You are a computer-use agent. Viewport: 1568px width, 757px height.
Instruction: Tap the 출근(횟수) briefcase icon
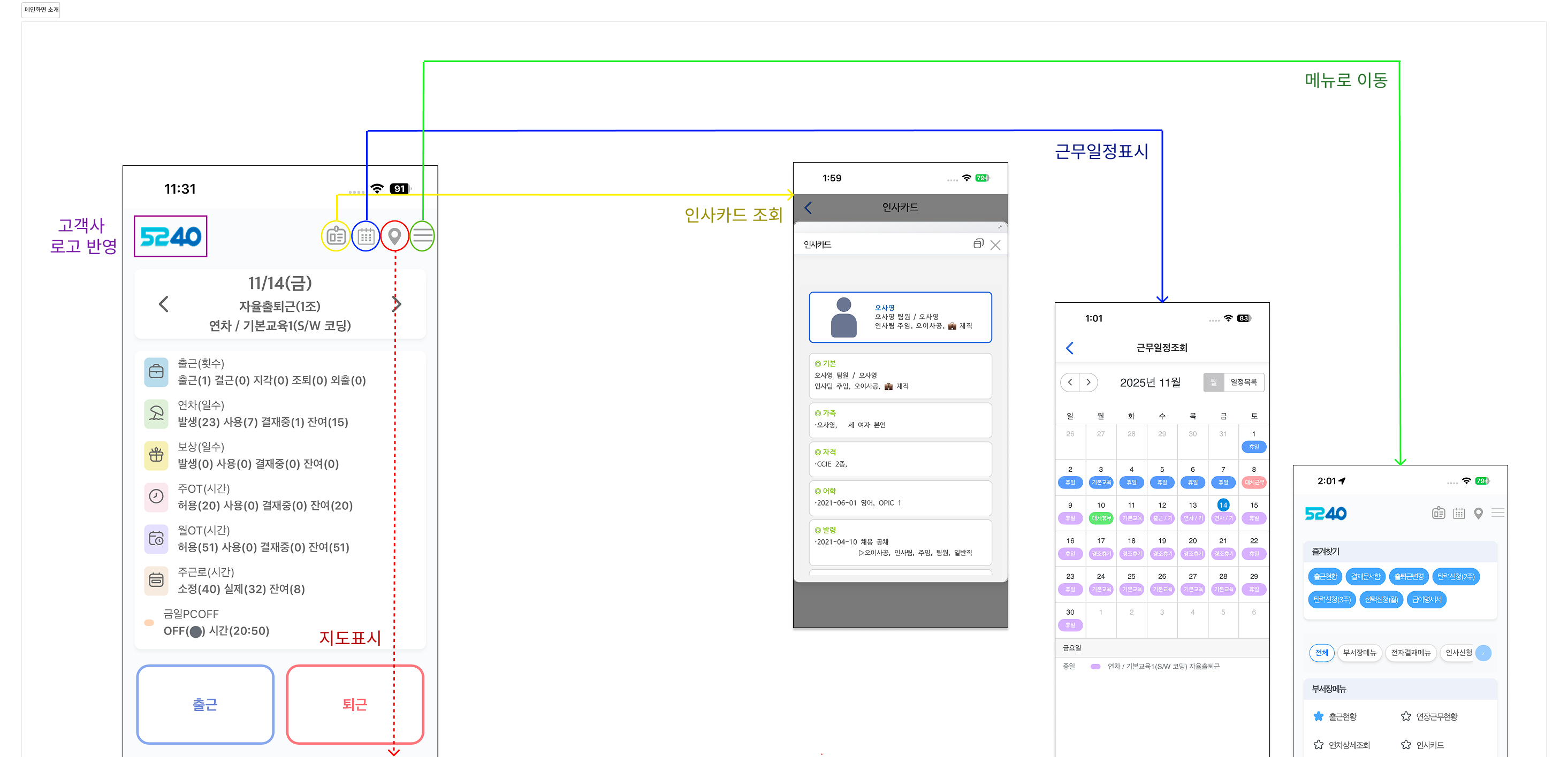pyautogui.click(x=156, y=372)
